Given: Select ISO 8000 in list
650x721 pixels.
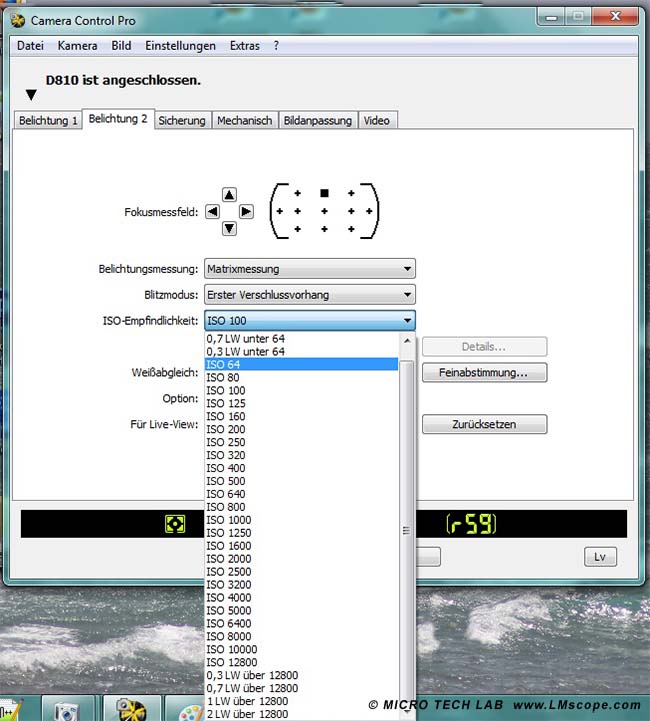Looking at the screenshot, I should (302, 636).
